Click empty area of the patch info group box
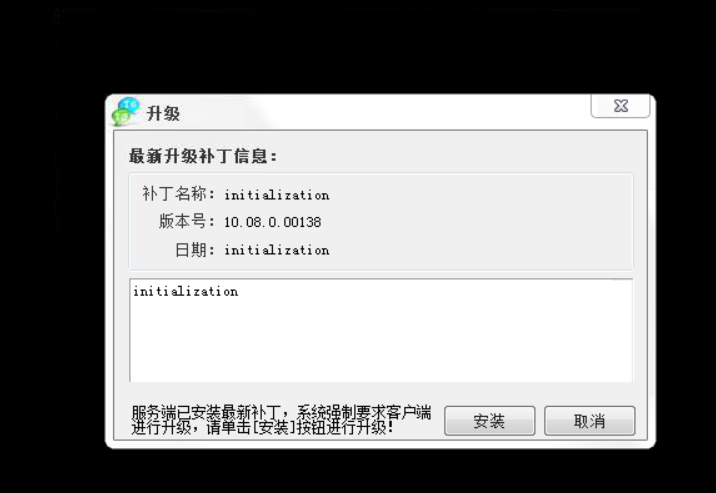 pos(479,221)
